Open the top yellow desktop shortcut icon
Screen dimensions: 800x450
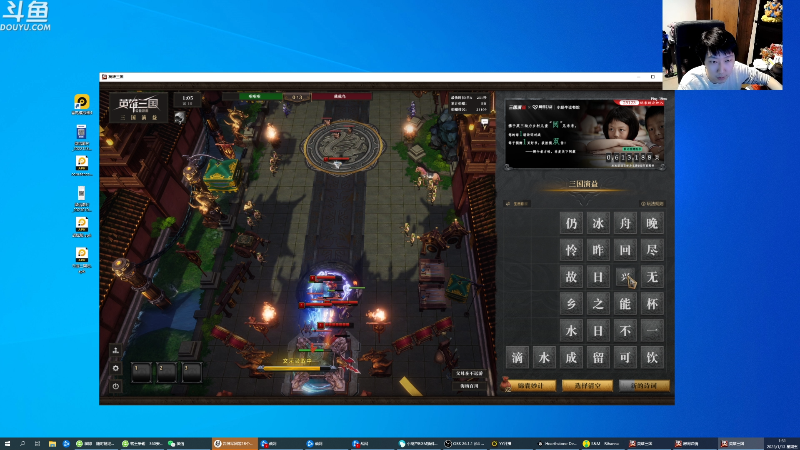point(82,104)
